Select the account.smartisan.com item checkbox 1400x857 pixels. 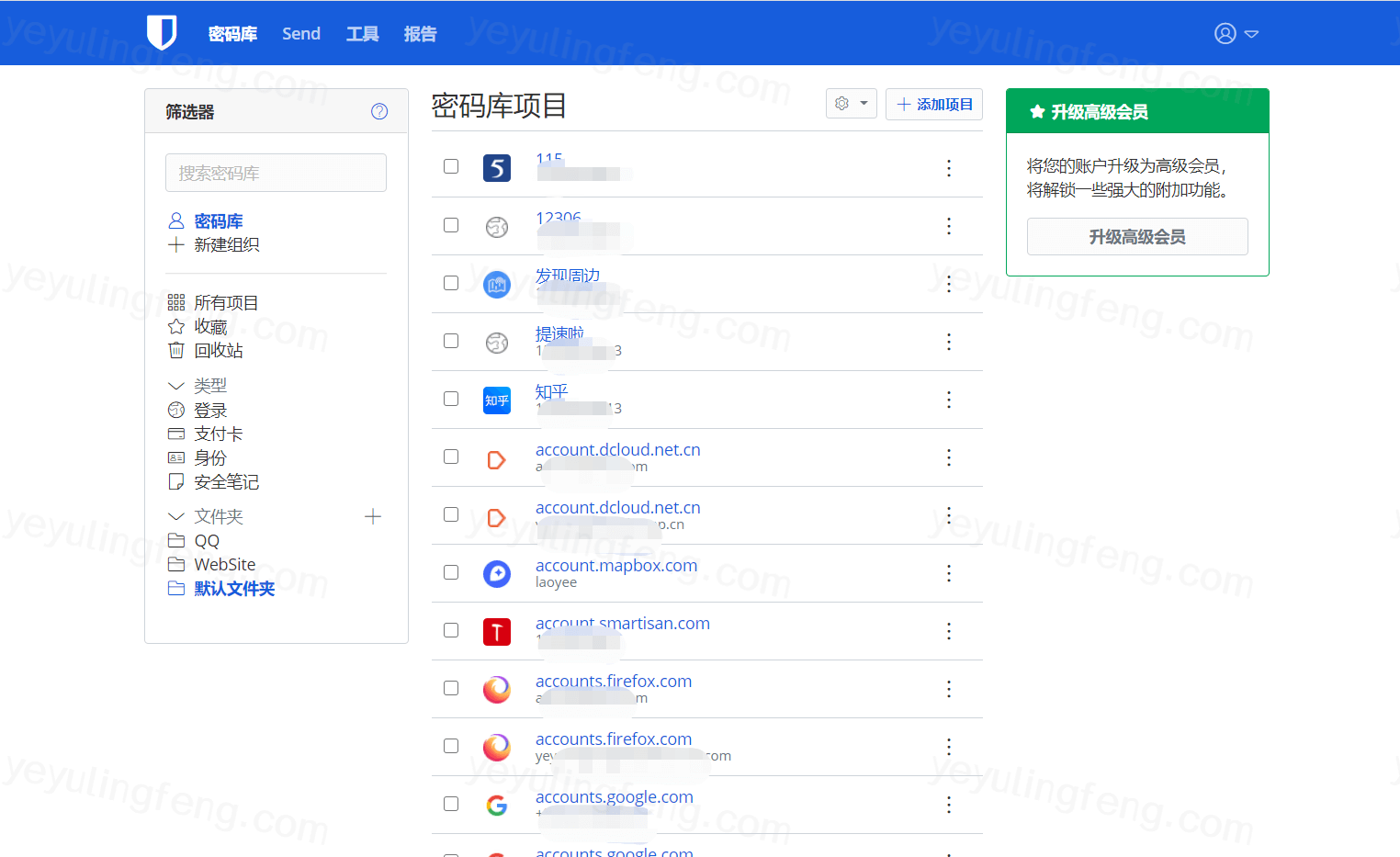tap(451, 630)
